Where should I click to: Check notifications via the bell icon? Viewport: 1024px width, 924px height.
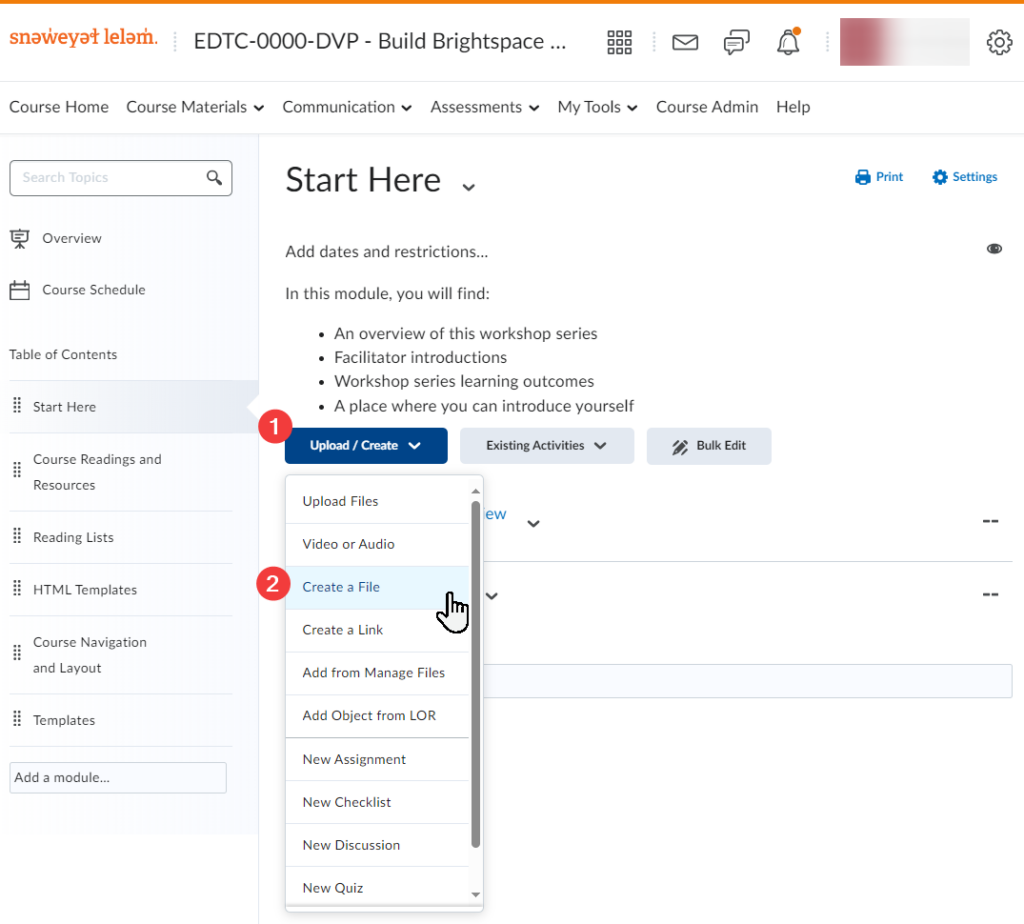(x=787, y=42)
